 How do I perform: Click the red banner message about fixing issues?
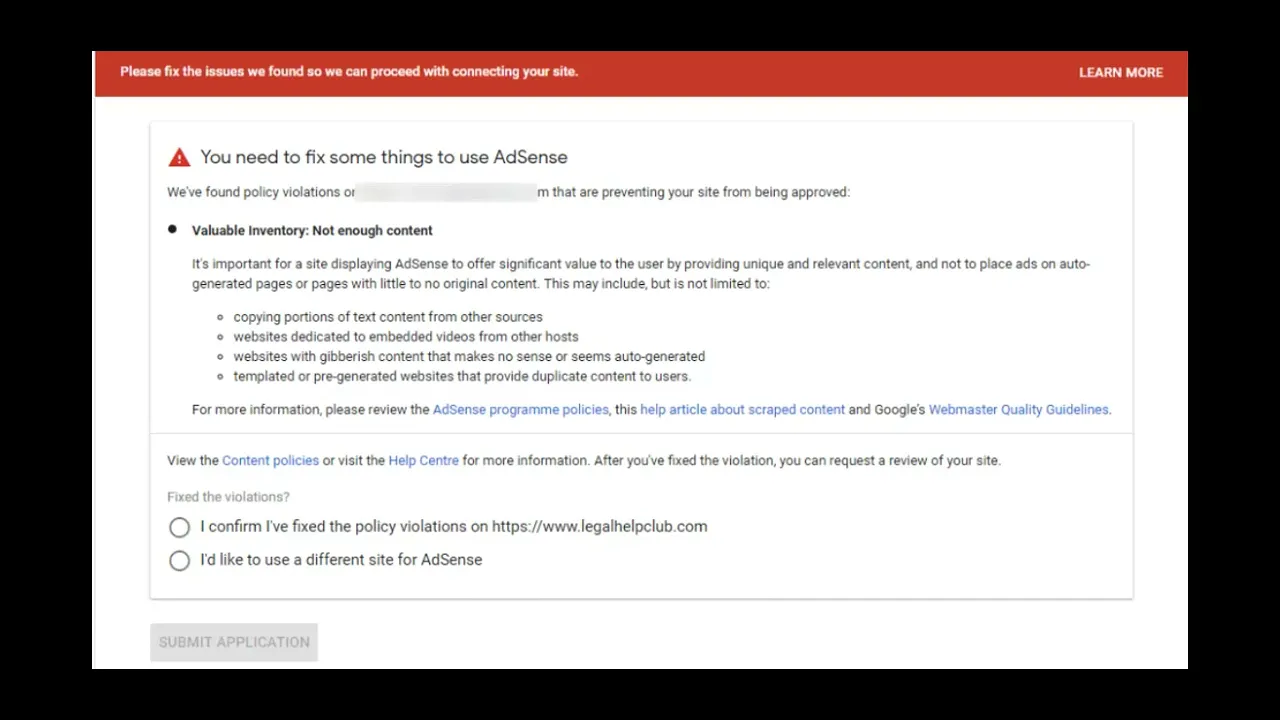(349, 72)
